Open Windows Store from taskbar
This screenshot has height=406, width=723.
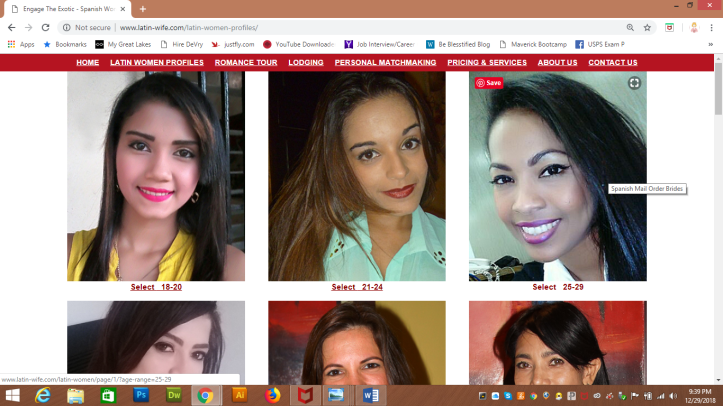coord(108,395)
